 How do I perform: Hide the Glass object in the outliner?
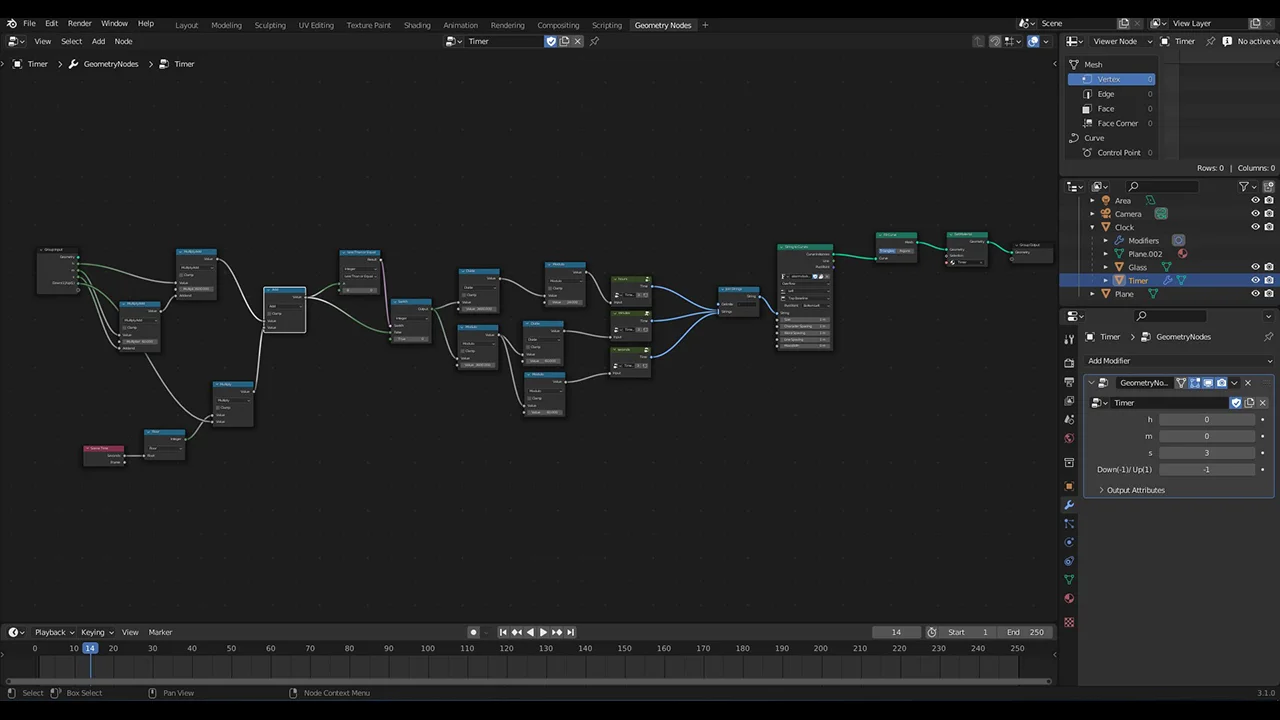(1256, 267)
